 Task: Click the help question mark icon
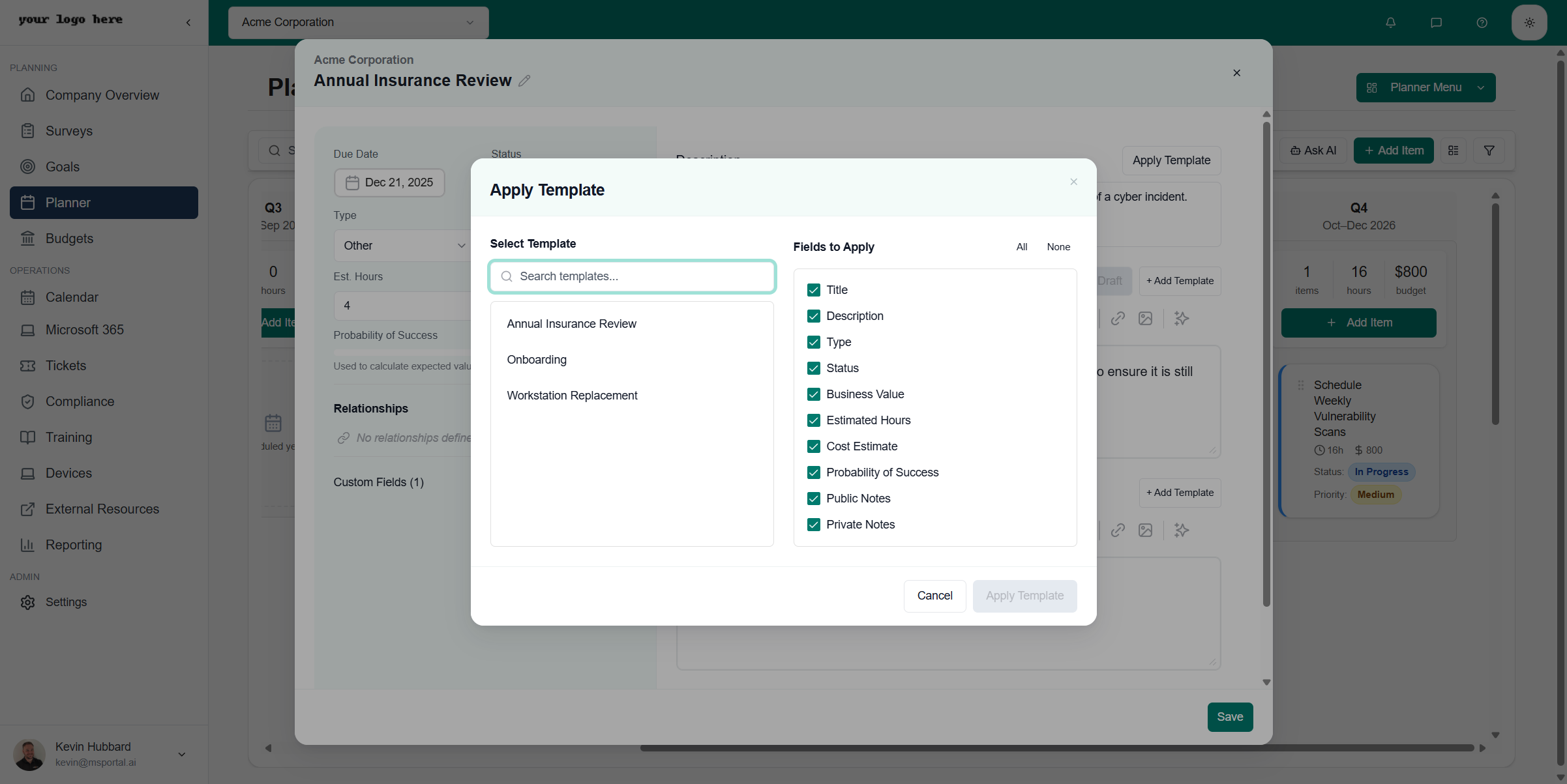coord(1482,23)
